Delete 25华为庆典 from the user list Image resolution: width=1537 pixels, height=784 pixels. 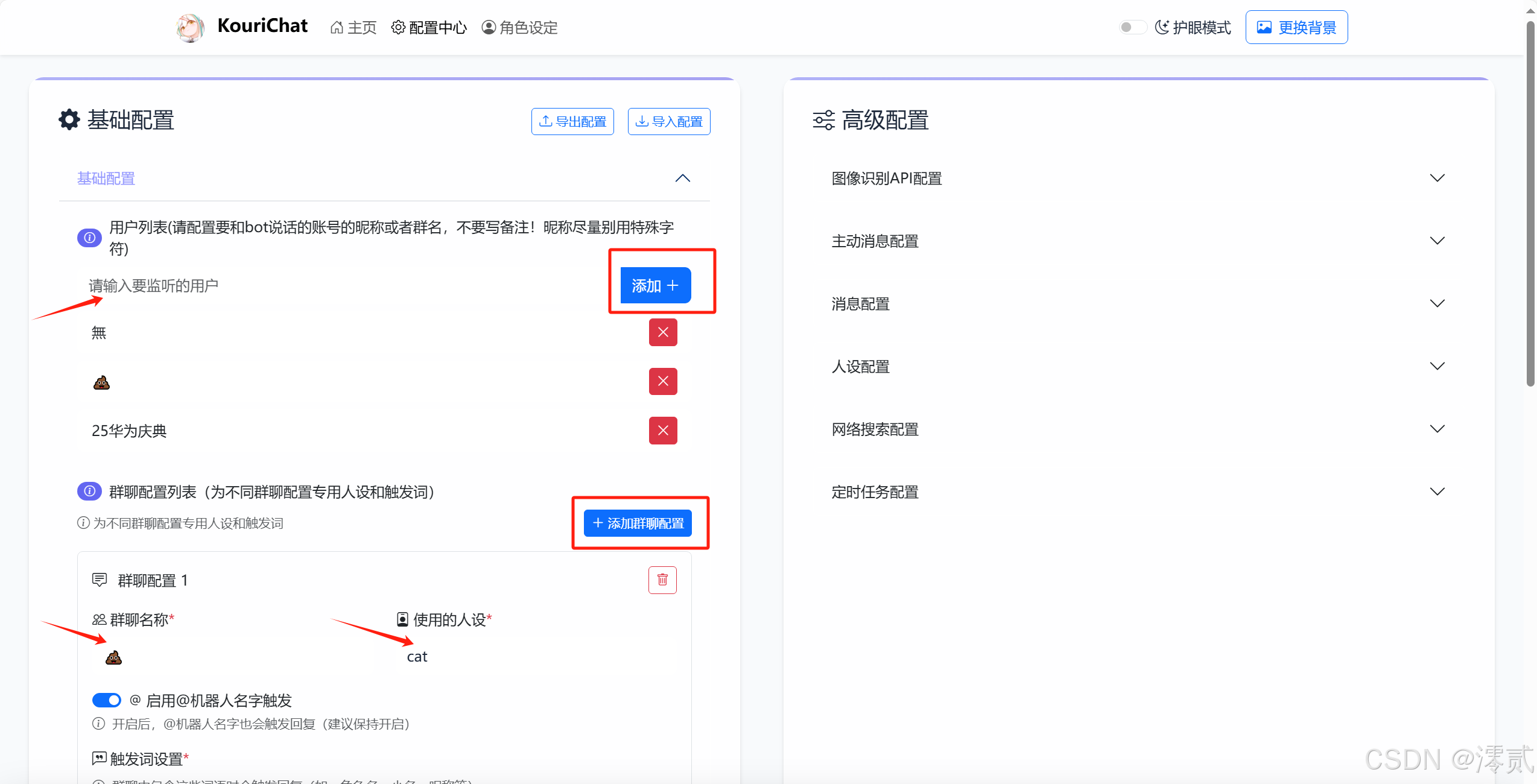tap(662, 430)
